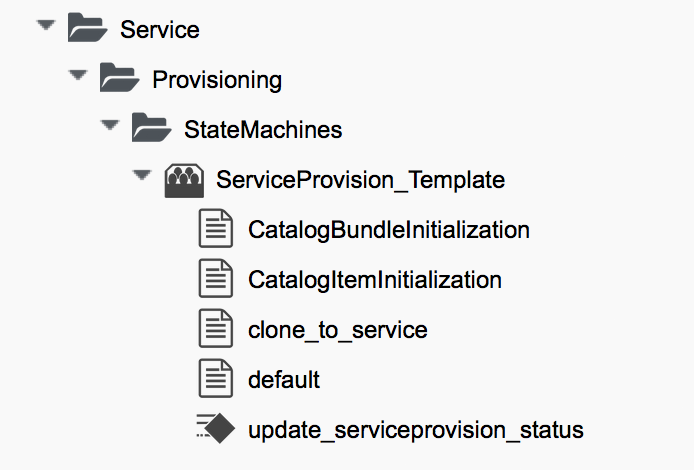Click the Service folder icon
The width and height of the screenshot is (694, 470).
(87, 29)
